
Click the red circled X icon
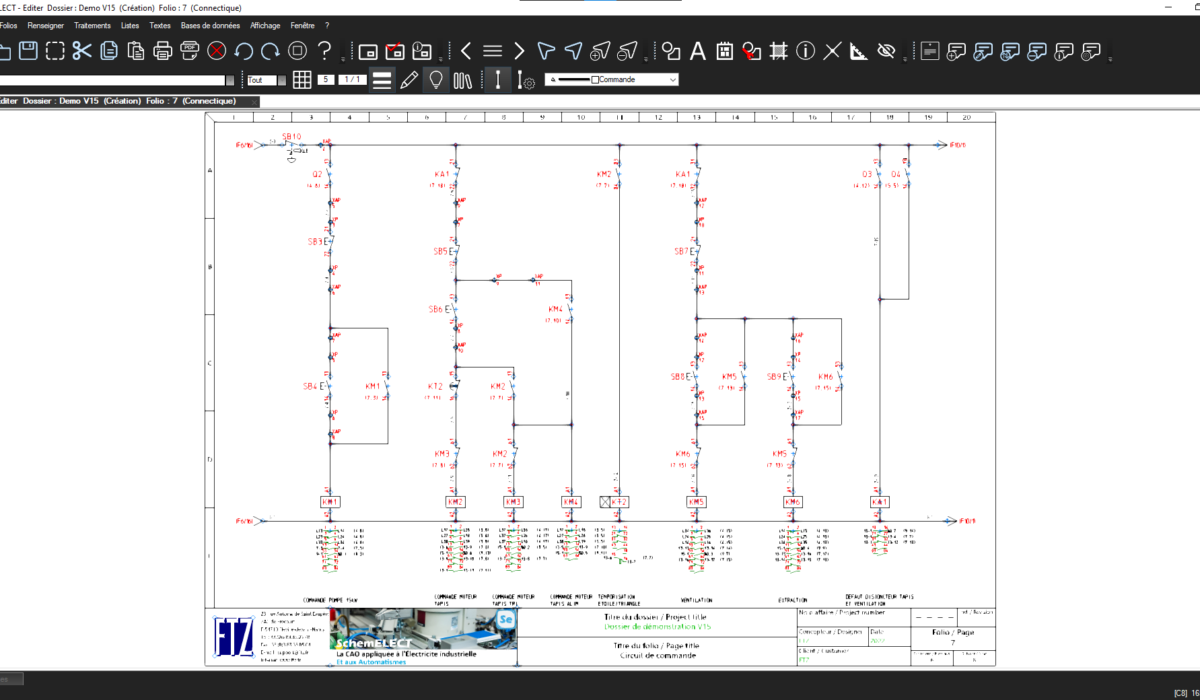(217, 50)
